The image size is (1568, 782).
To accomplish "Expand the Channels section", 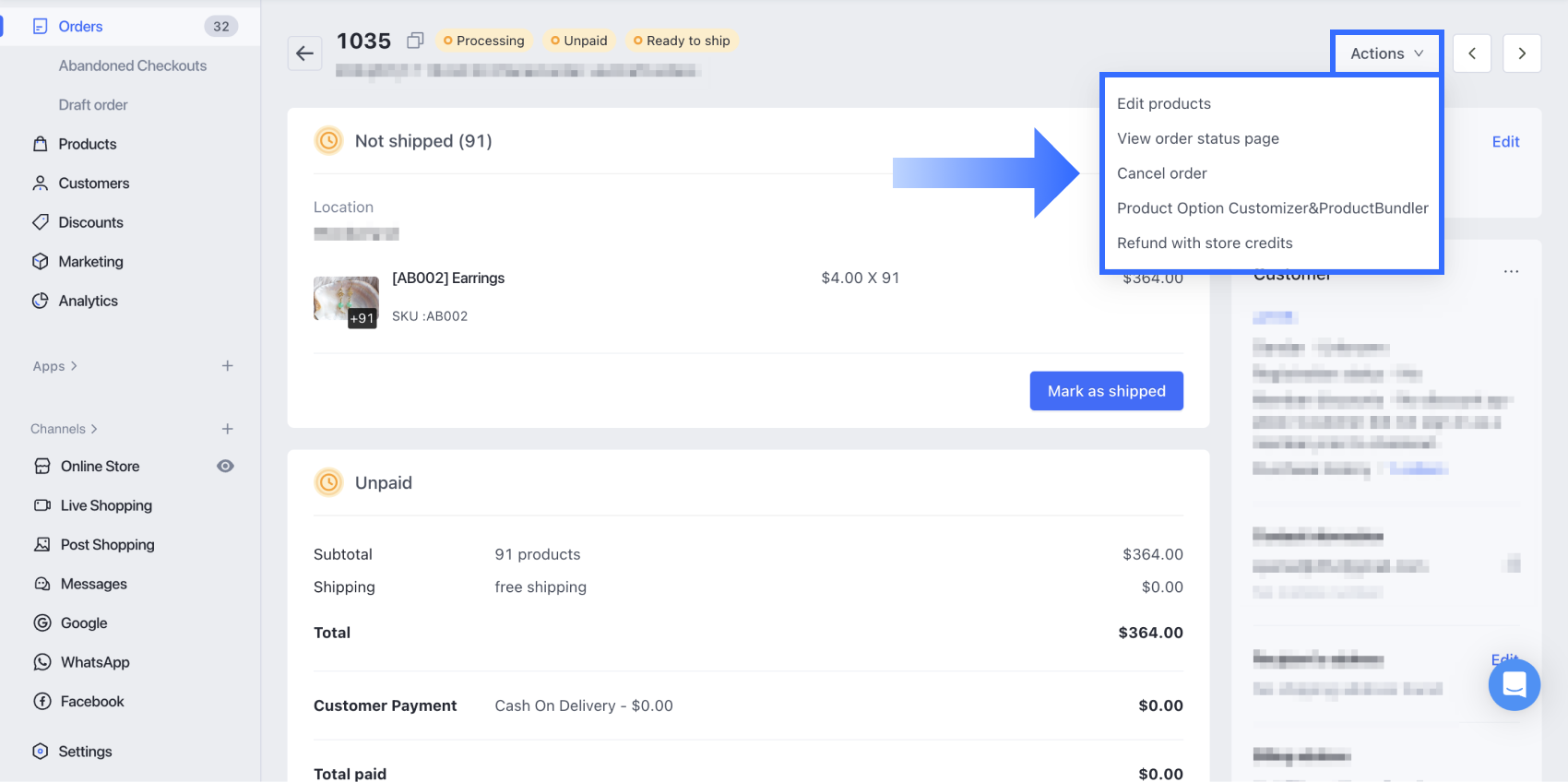I will [x=64, y=429].
